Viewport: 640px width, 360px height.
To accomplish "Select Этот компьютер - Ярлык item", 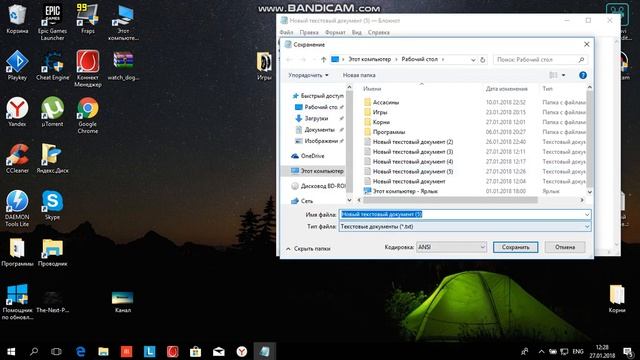I will (x=401, y=191).
